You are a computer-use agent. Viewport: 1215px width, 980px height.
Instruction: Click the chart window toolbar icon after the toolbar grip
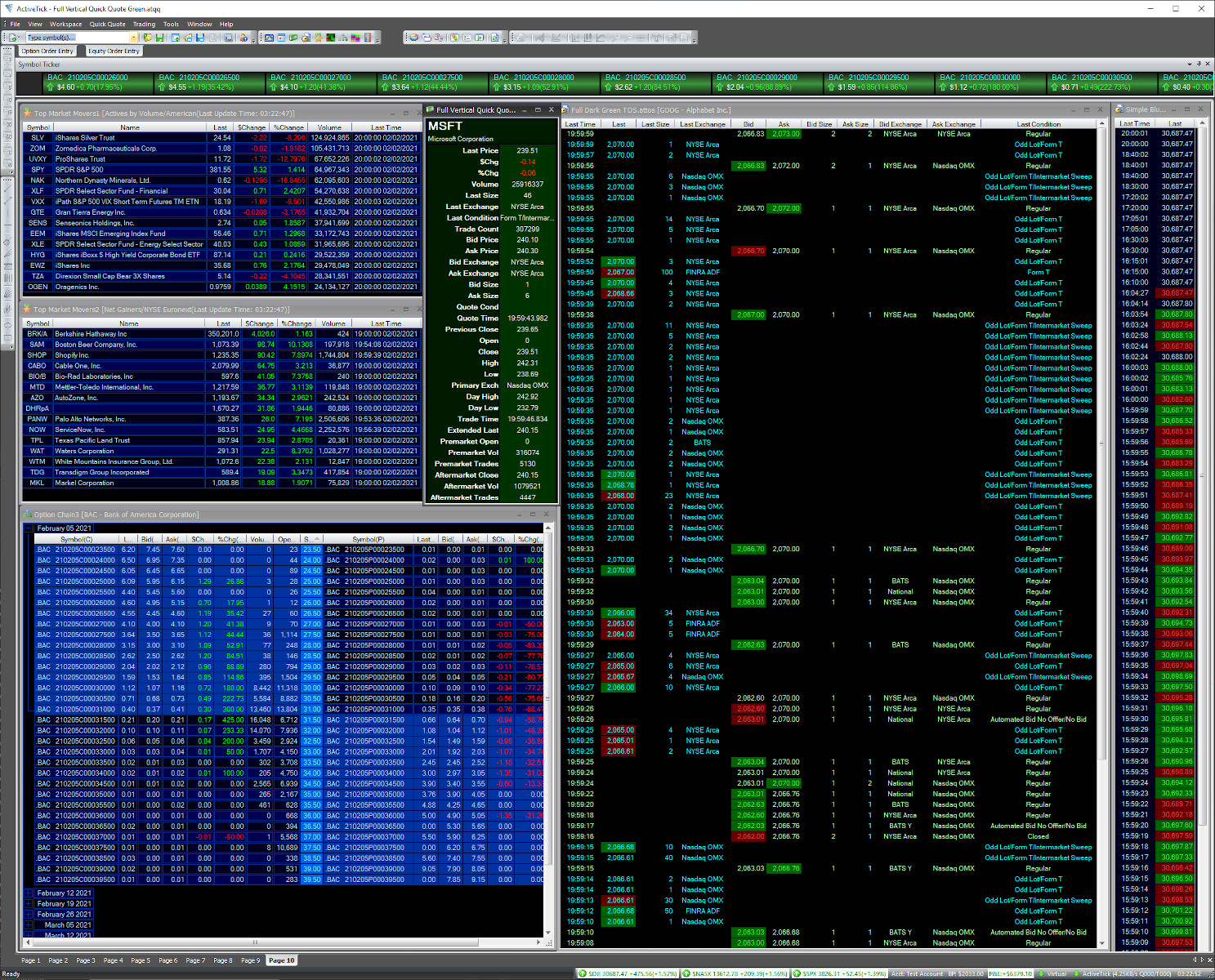click(269, 38)
